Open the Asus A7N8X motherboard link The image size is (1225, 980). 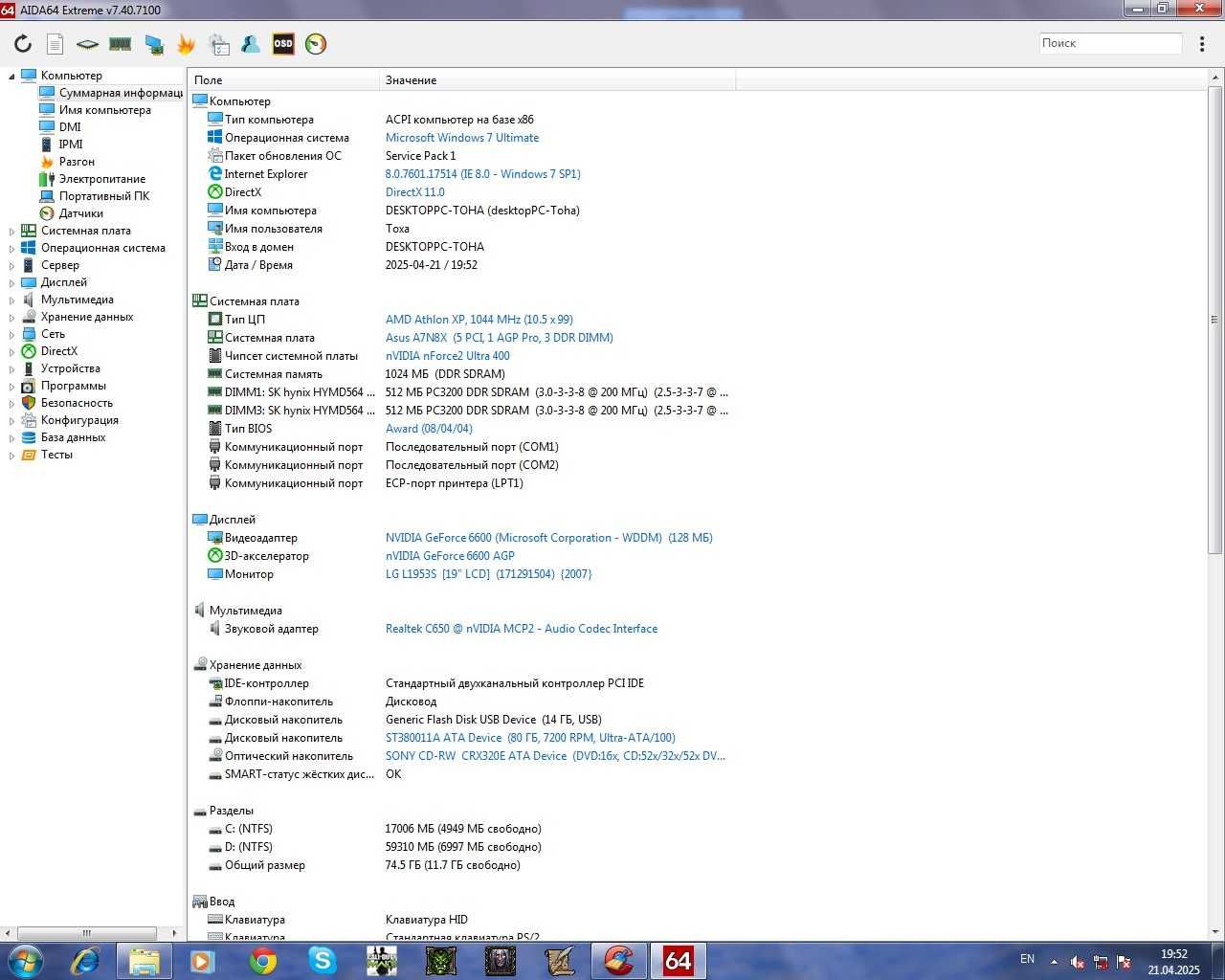[500, 338]
